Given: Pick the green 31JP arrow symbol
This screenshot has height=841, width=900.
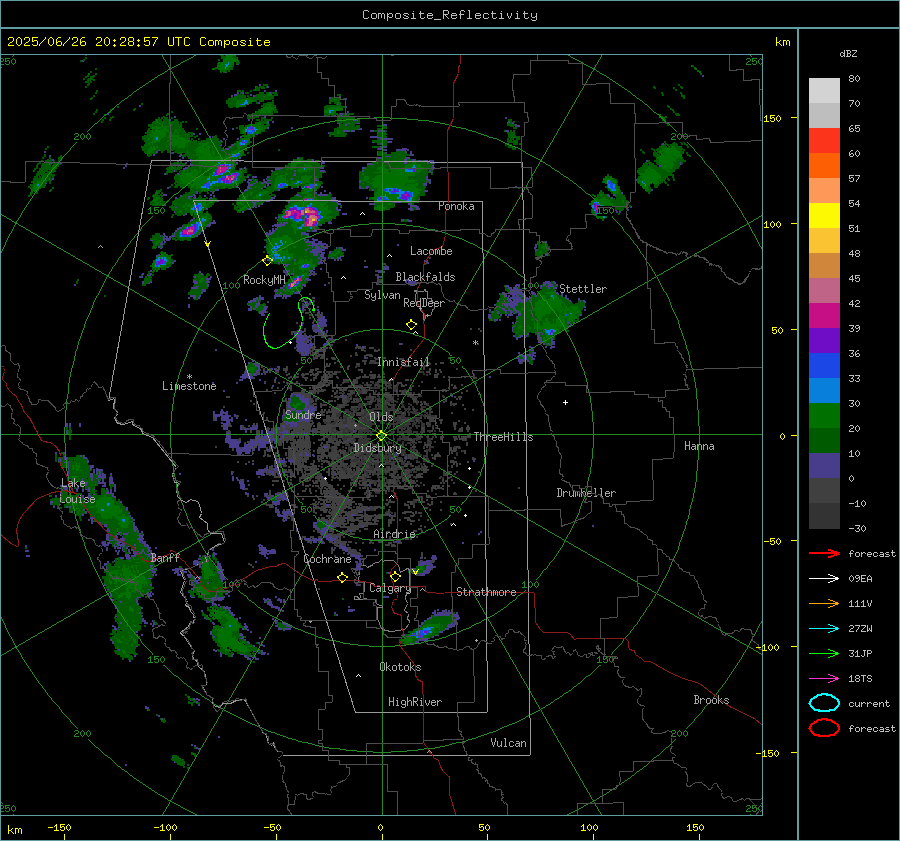Looking at the screenshot, I should point(824,653).
